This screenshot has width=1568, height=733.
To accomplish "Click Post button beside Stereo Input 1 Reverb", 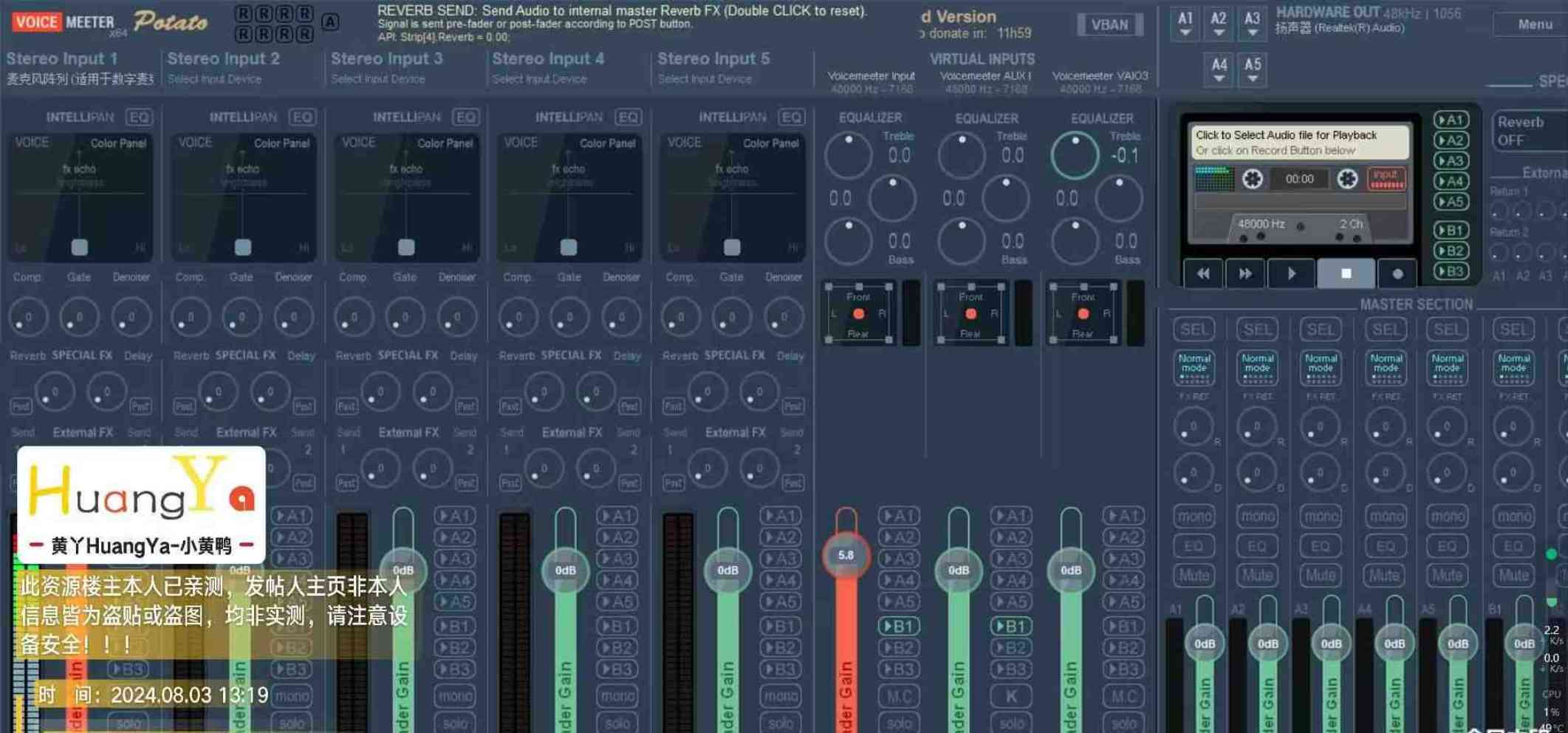I will (21, 406).
